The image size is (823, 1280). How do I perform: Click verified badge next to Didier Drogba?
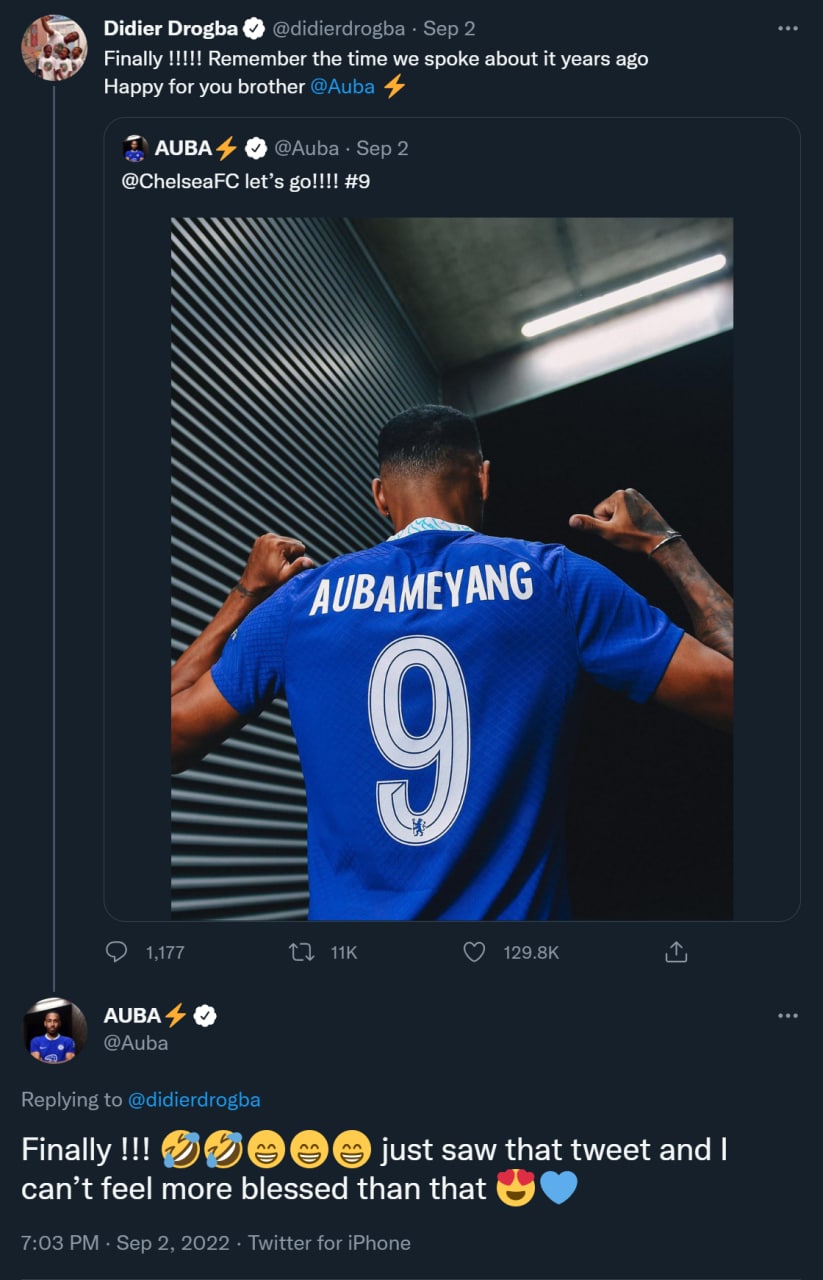click(x=254, y=30)
